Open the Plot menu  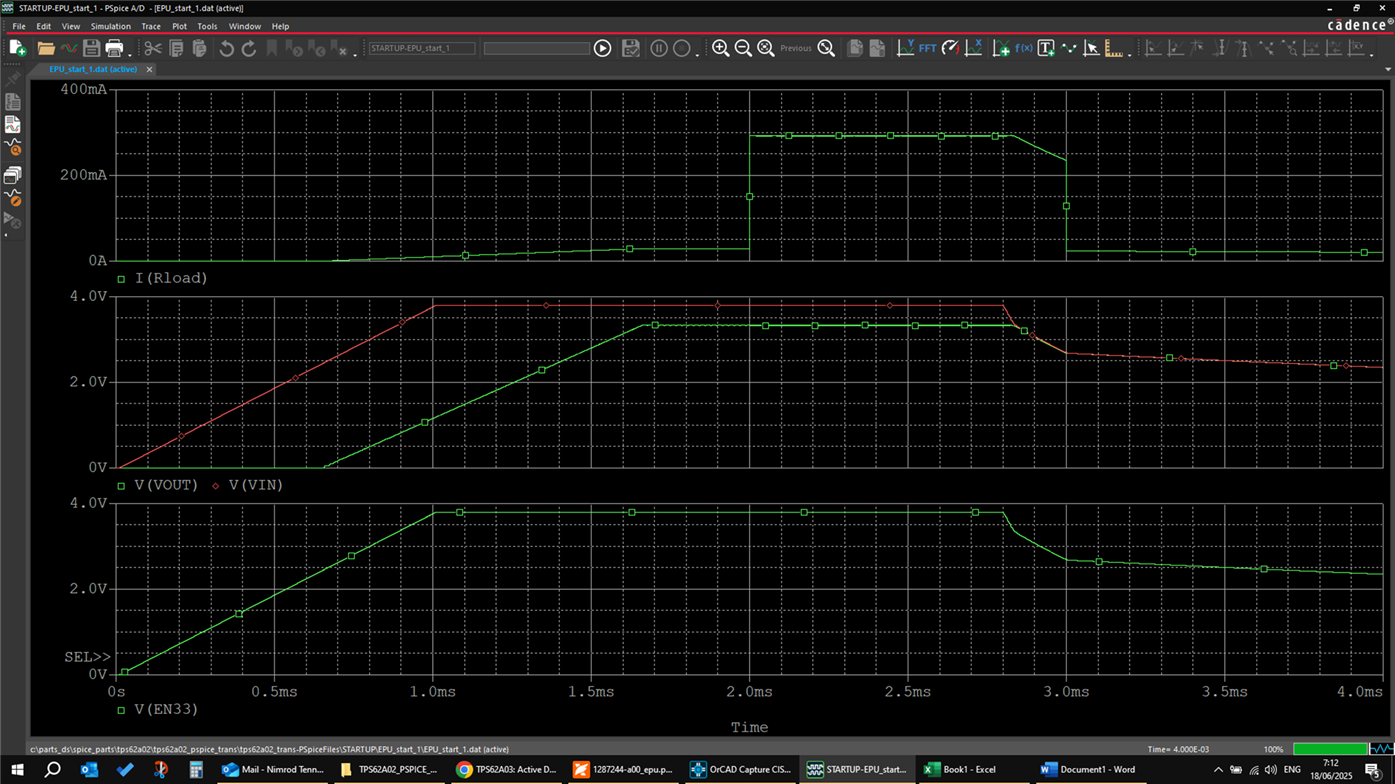click(179, 26)
